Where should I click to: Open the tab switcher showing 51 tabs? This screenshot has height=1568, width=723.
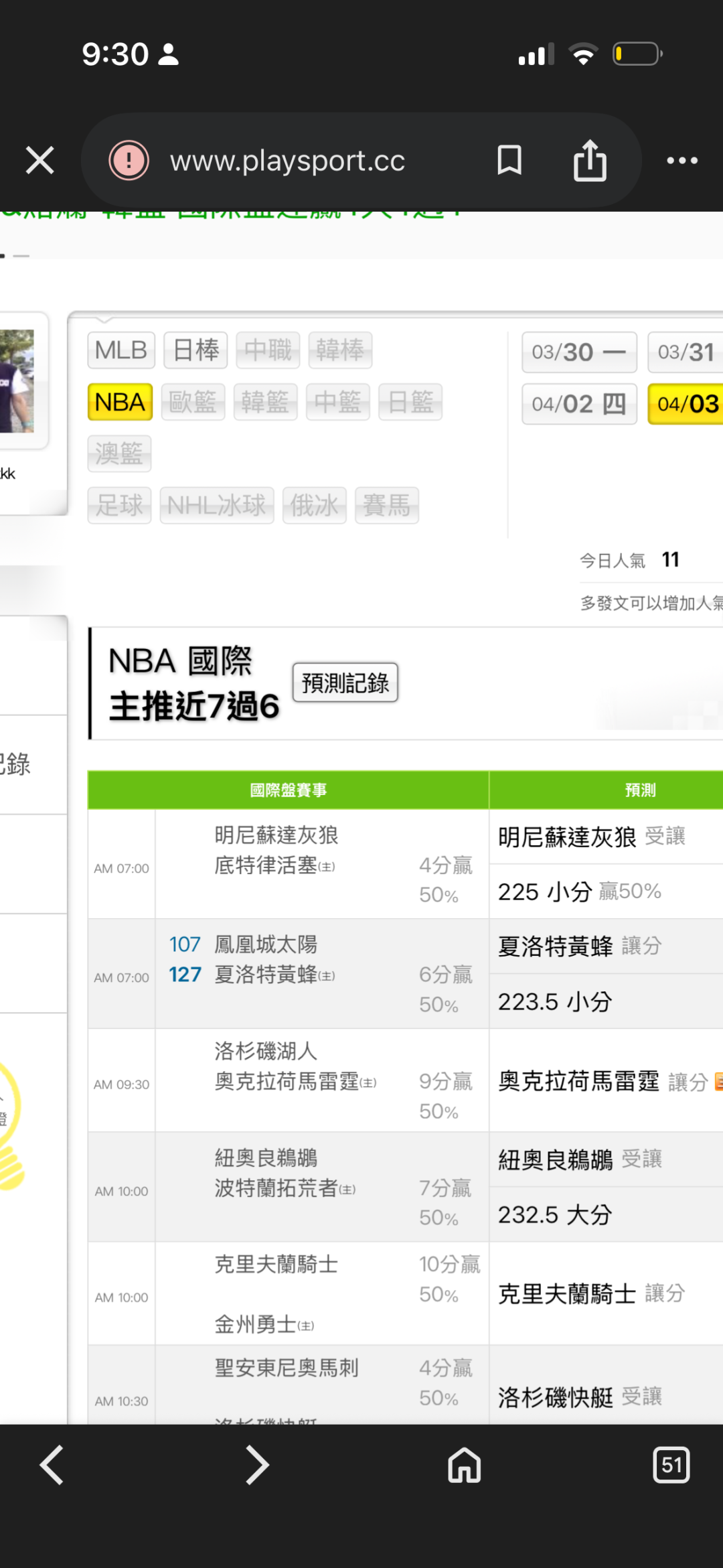(671, 1465)
